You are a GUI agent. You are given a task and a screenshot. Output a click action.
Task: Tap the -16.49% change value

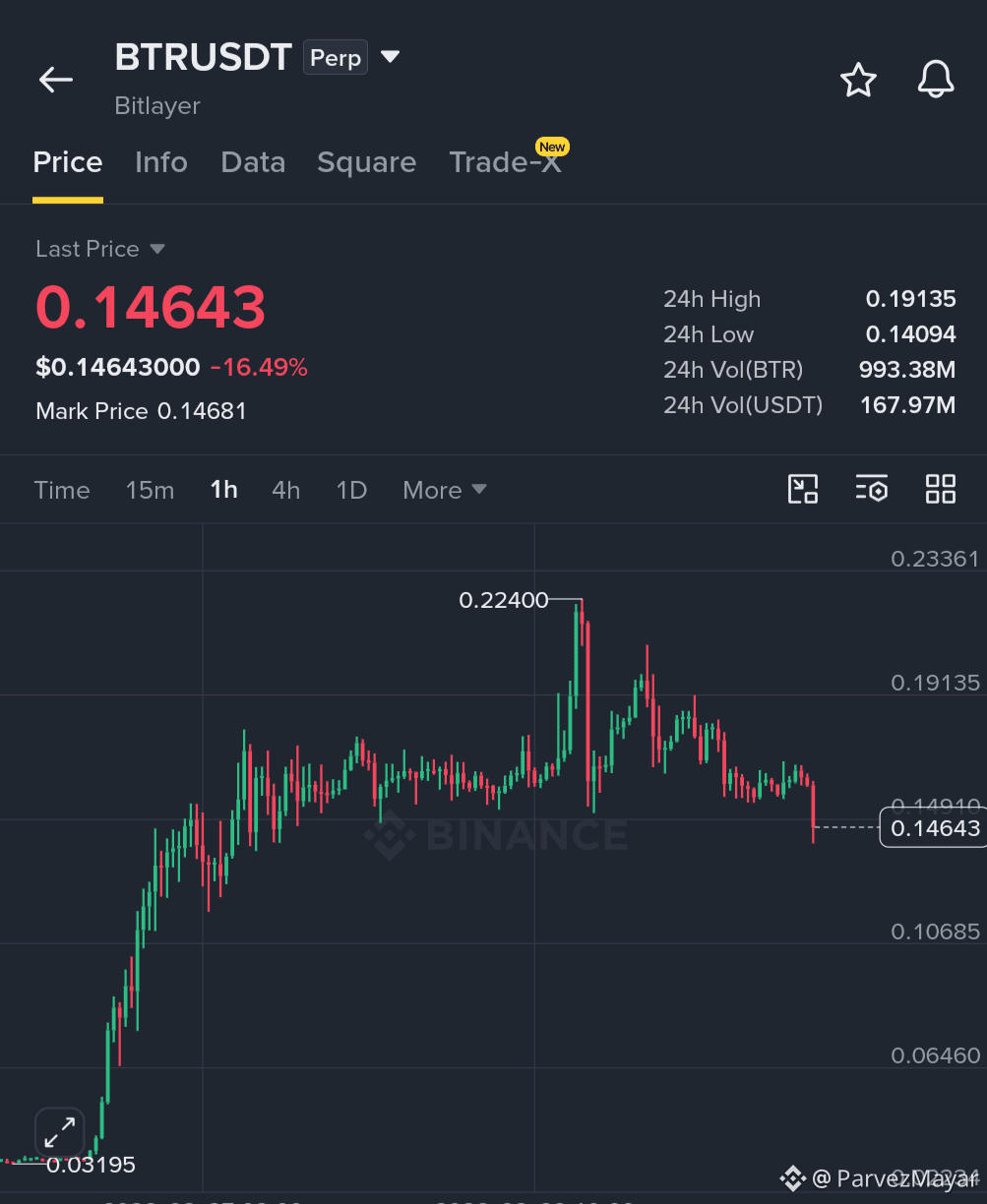259,368
